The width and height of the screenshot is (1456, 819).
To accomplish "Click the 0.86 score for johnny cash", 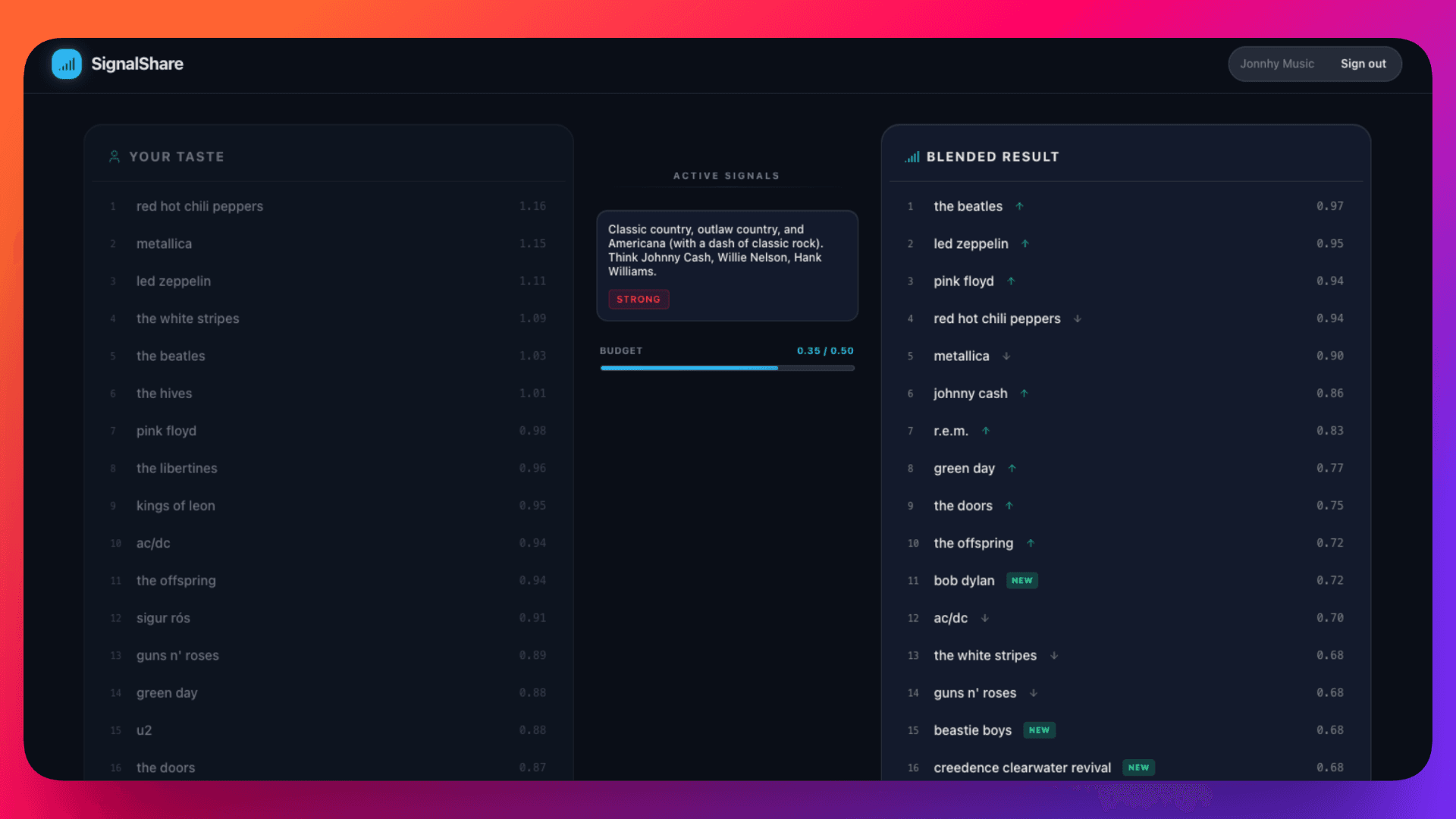I will (1330, 394).
